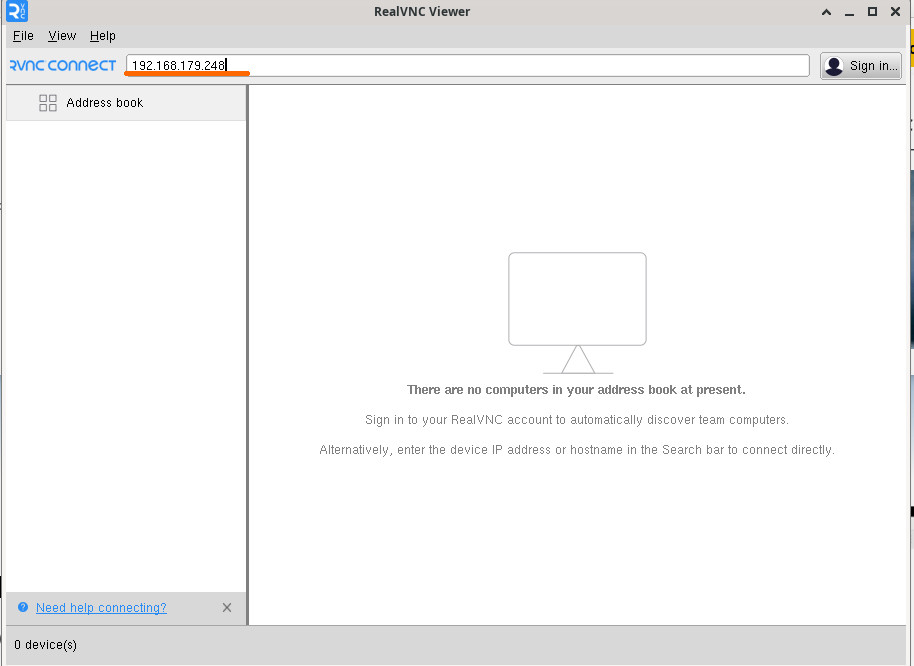Click the blue help question mark icon
The image size is (914, 666).
tap(23, 607)
